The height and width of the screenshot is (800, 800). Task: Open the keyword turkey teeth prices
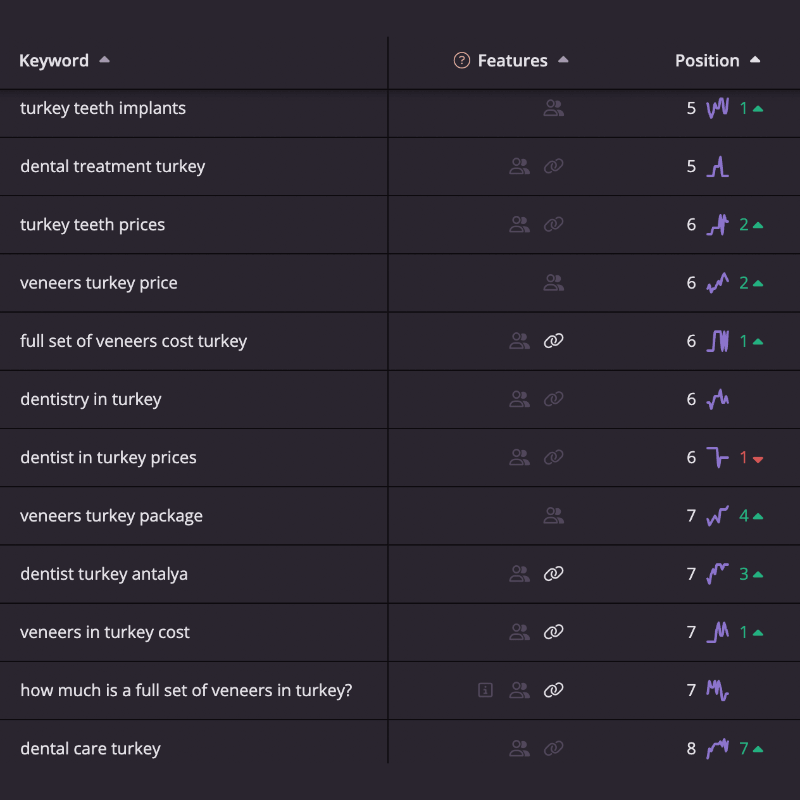pyautogui.click(x=92, y=224)
